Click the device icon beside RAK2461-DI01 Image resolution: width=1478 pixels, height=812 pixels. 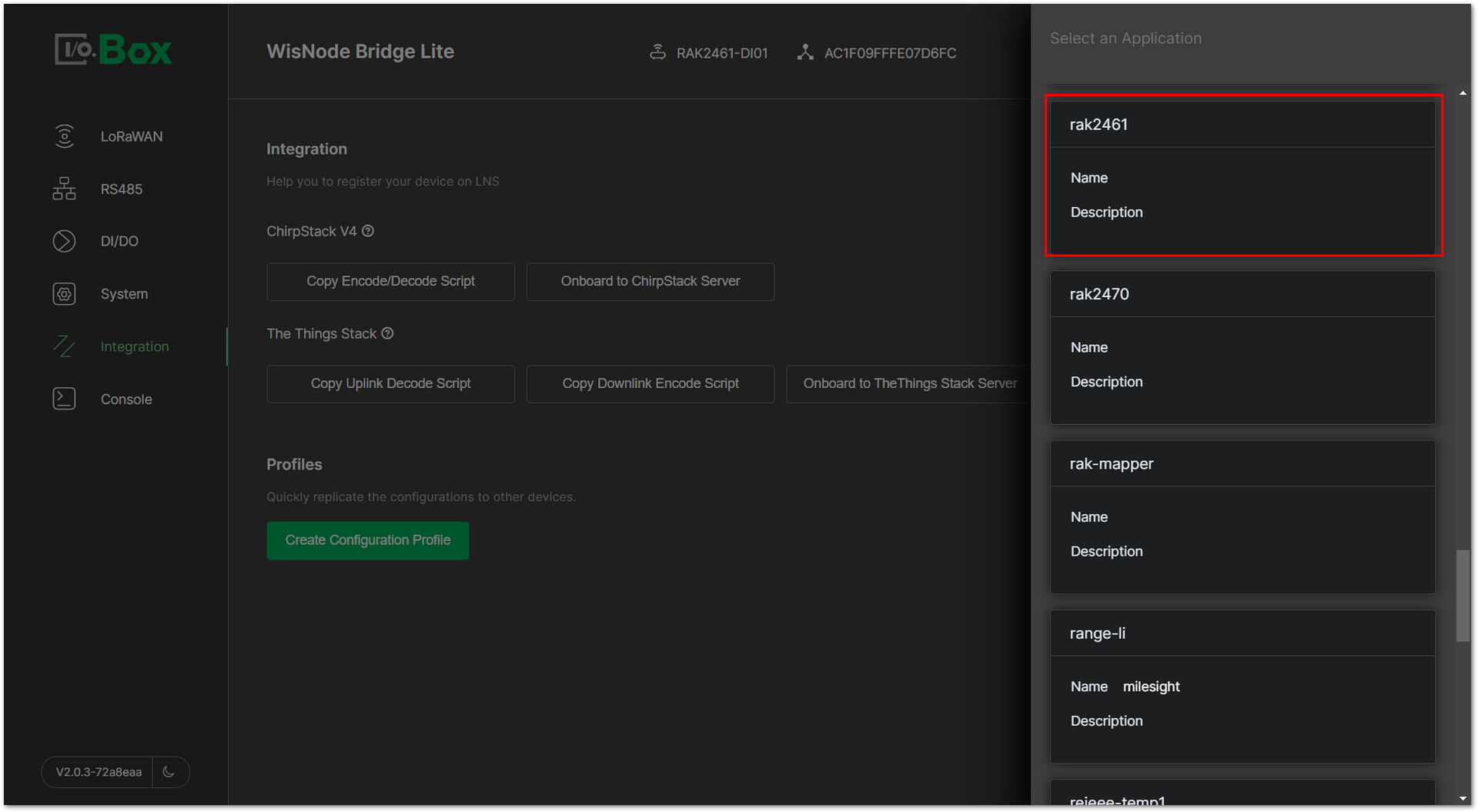pos(657,52)
